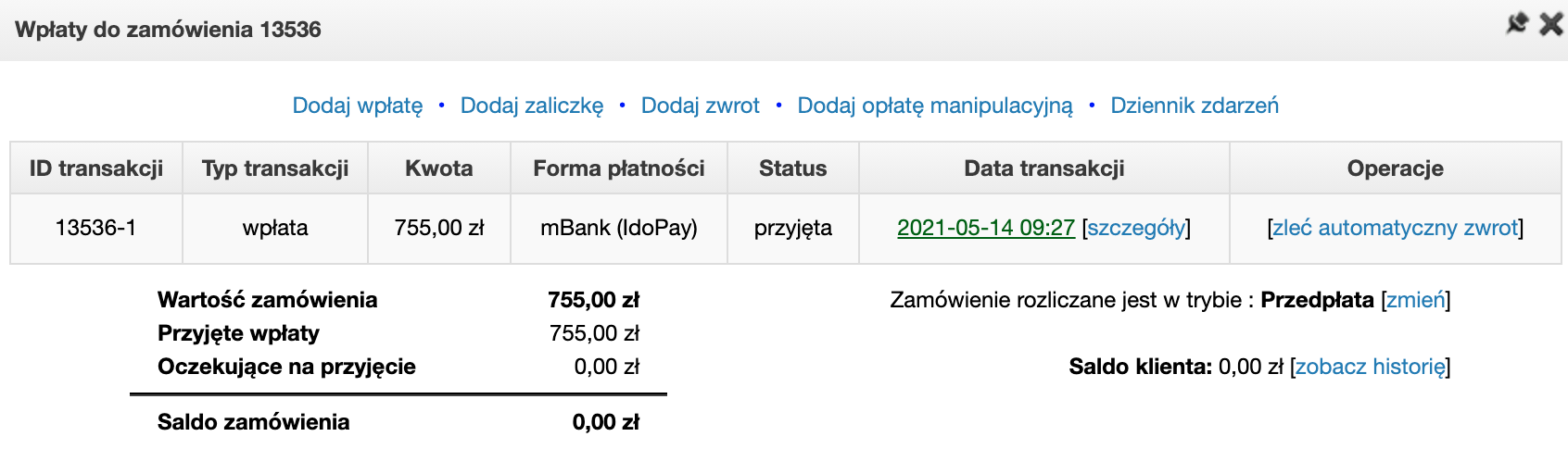Image resolution: width=1568 pixels, height=474 pixels.
Task: Select the transaction ID cell 13536-1
Action: coord(96,228)
